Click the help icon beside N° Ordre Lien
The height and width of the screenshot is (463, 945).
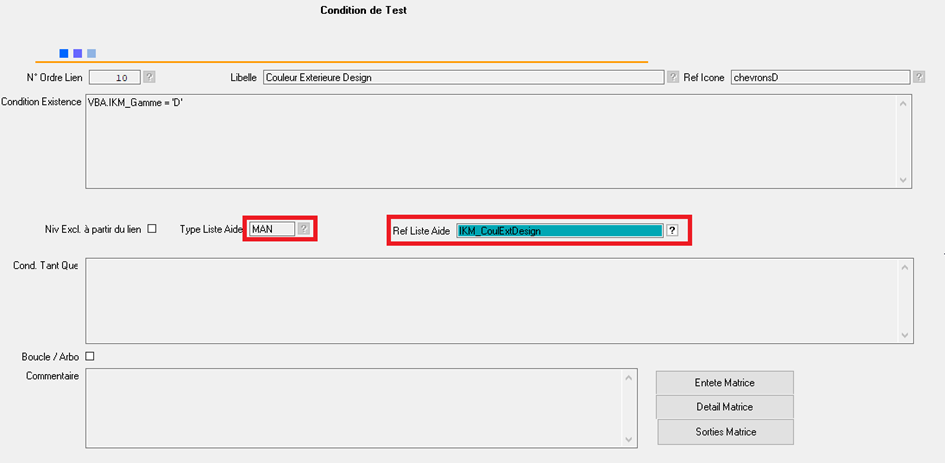[x=149, y=76]
